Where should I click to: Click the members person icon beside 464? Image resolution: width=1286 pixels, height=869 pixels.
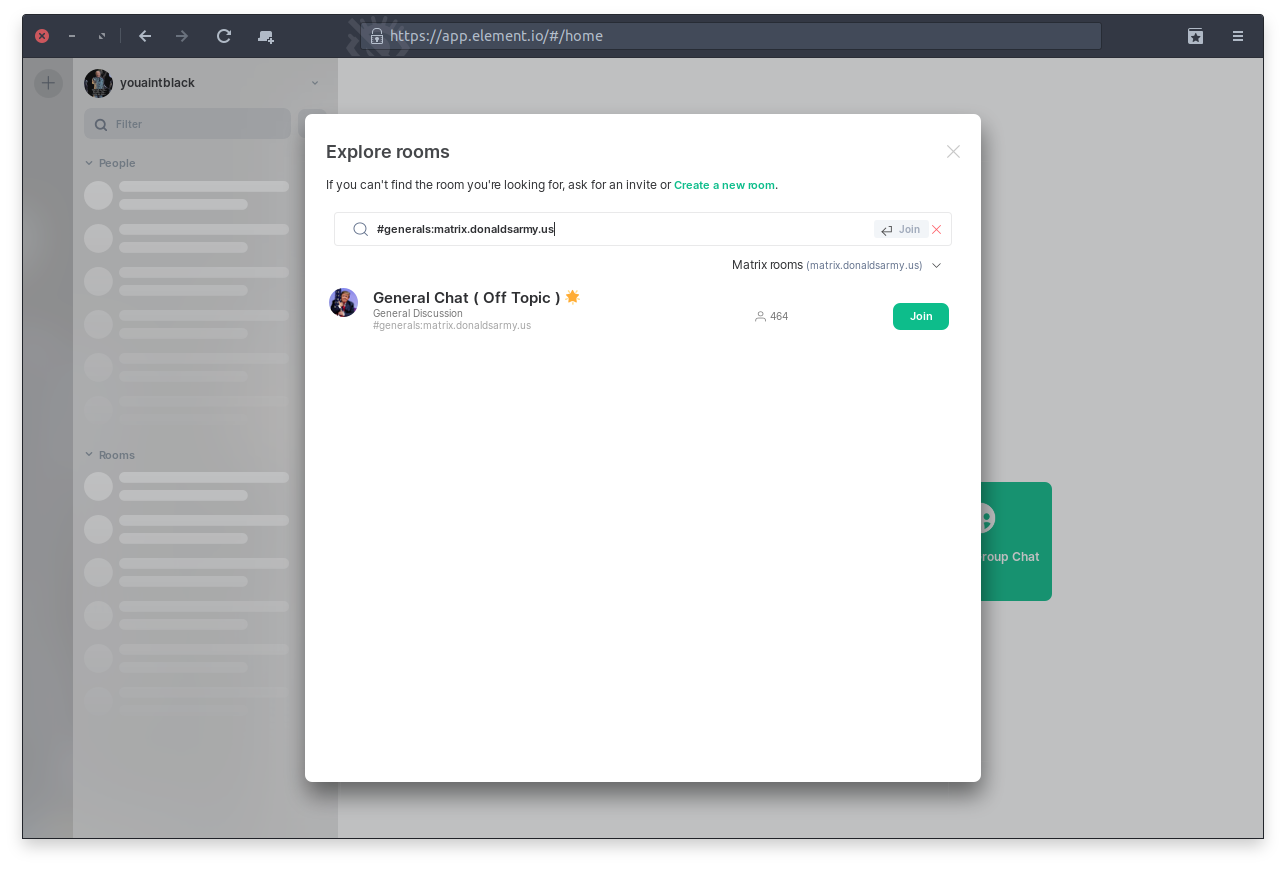pyautogui.click(x=760, y=316)
